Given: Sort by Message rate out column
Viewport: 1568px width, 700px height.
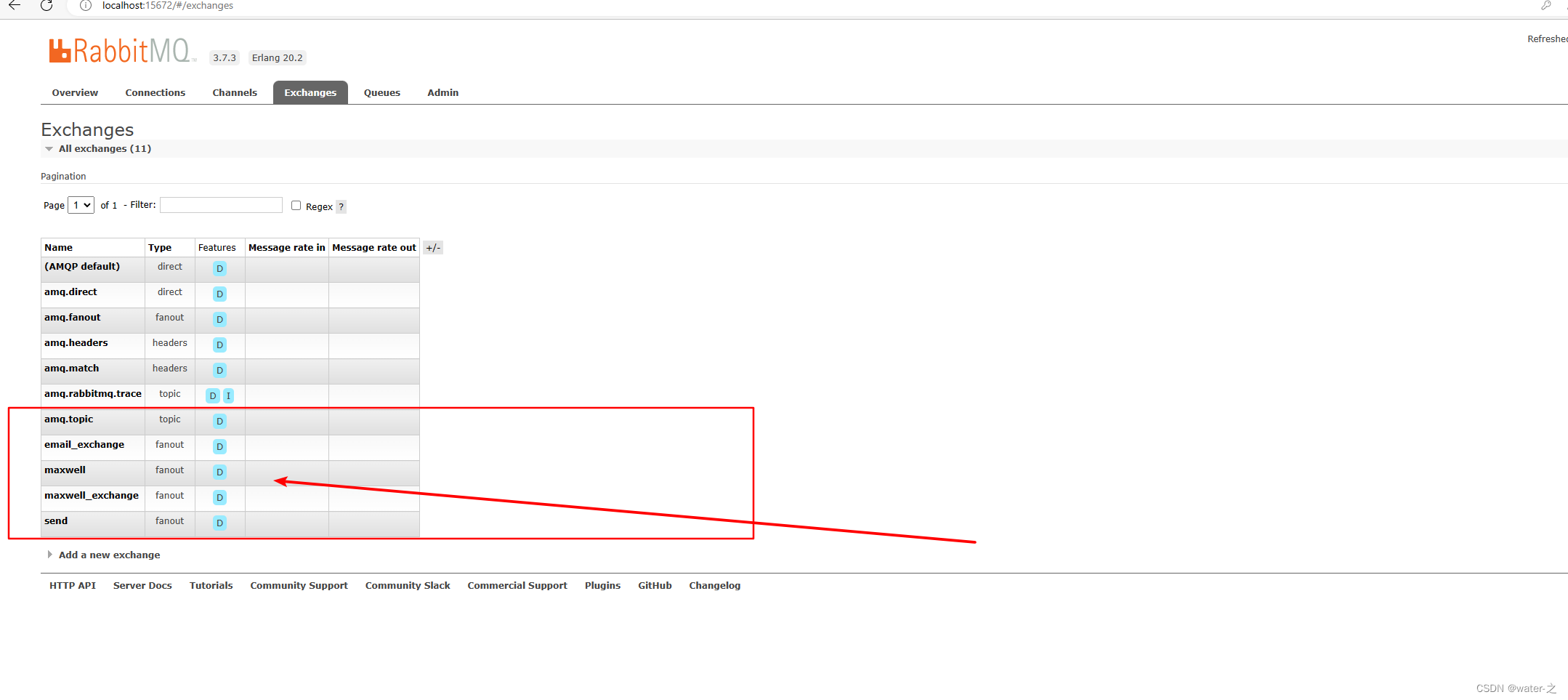Looking at the screenshot, I should [x=374, y=248].
